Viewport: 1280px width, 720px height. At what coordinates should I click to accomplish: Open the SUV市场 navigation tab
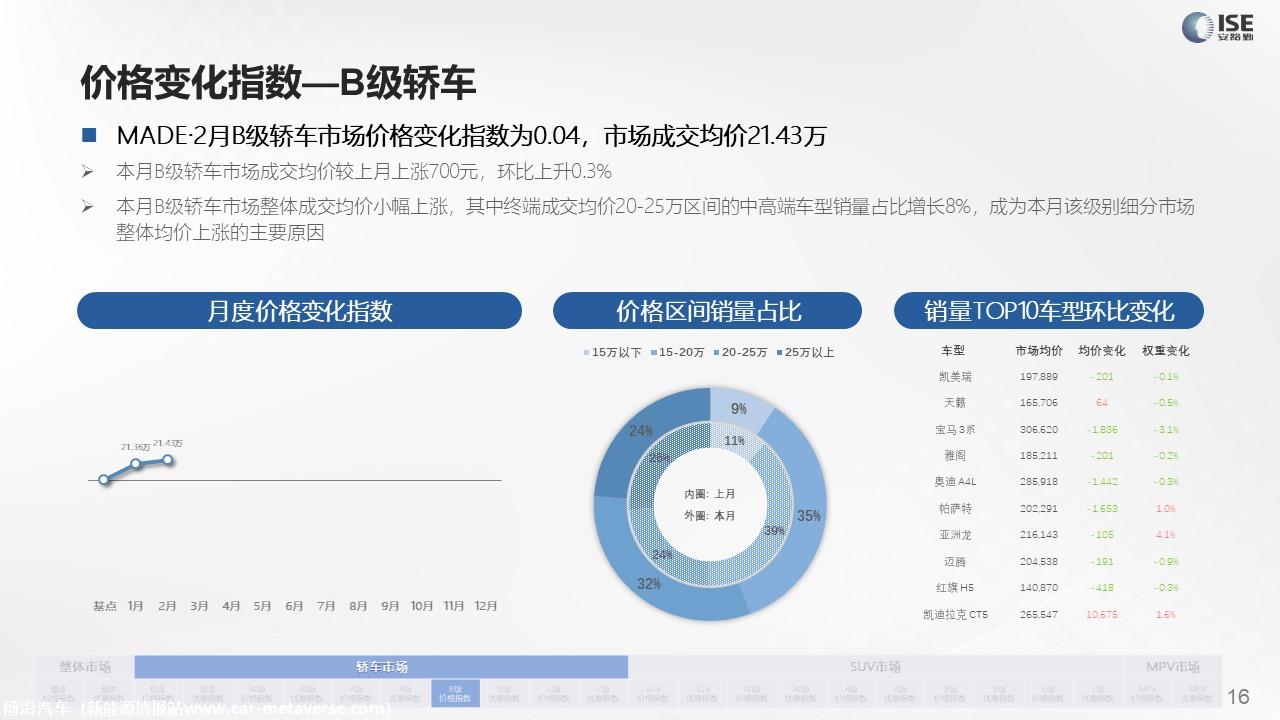click(x=874, y=667)
